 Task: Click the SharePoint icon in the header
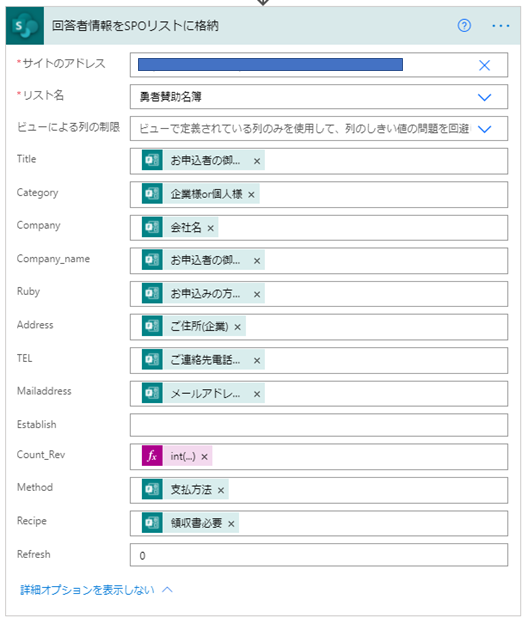coord(25,26)
